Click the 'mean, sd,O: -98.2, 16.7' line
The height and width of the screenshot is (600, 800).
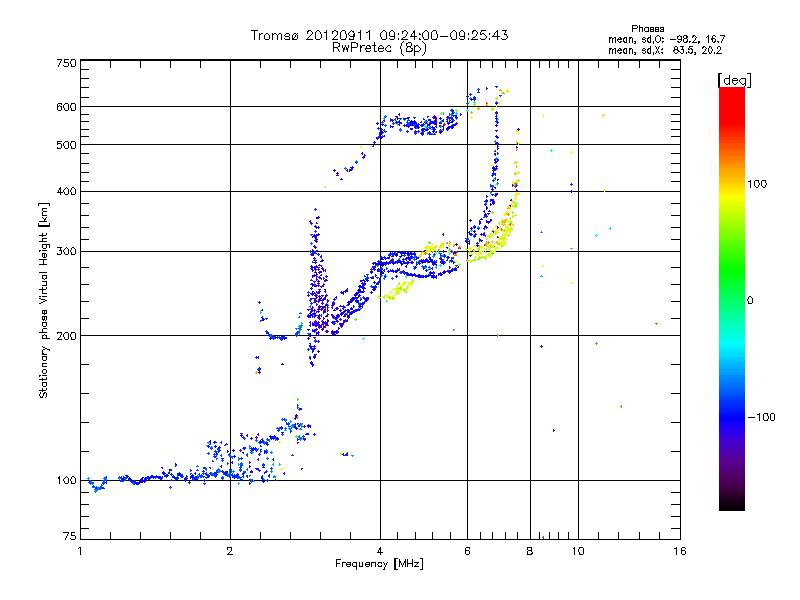666,39
